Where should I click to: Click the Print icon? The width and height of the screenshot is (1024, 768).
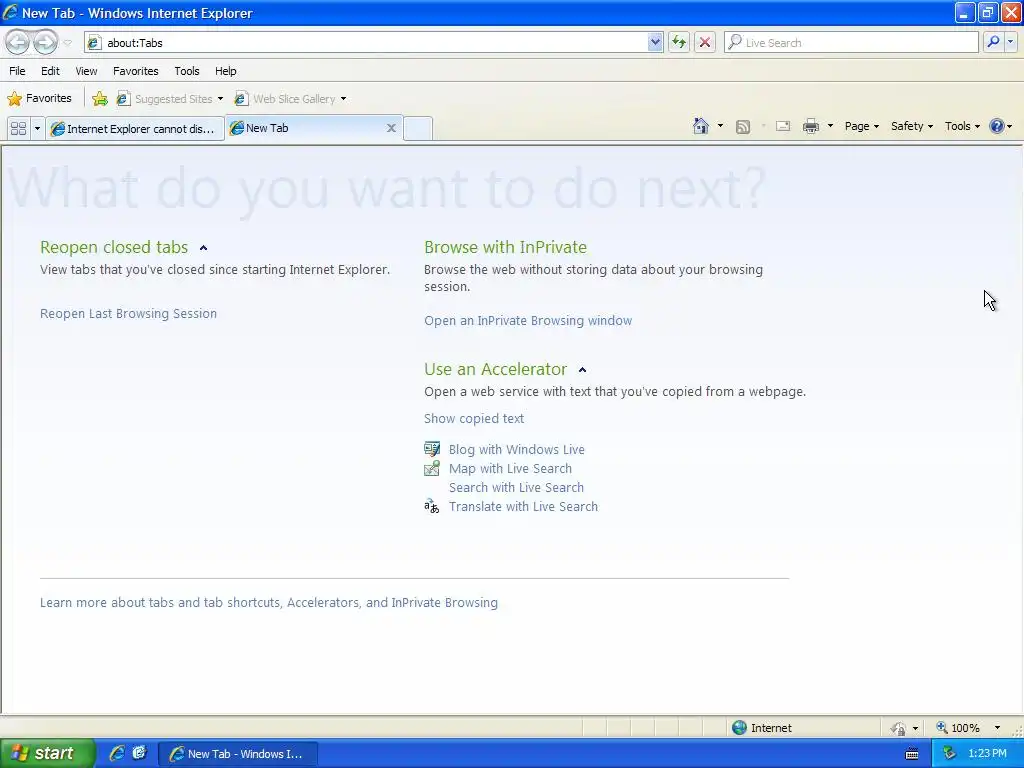[810, 127]
